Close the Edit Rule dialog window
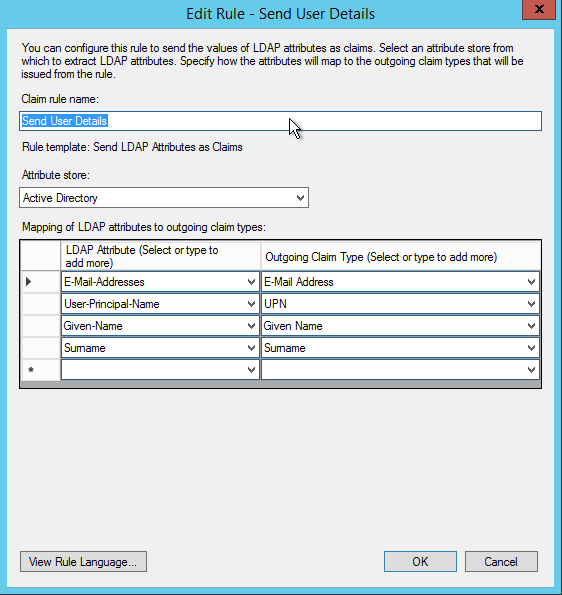562x595 pixels. 539,9
